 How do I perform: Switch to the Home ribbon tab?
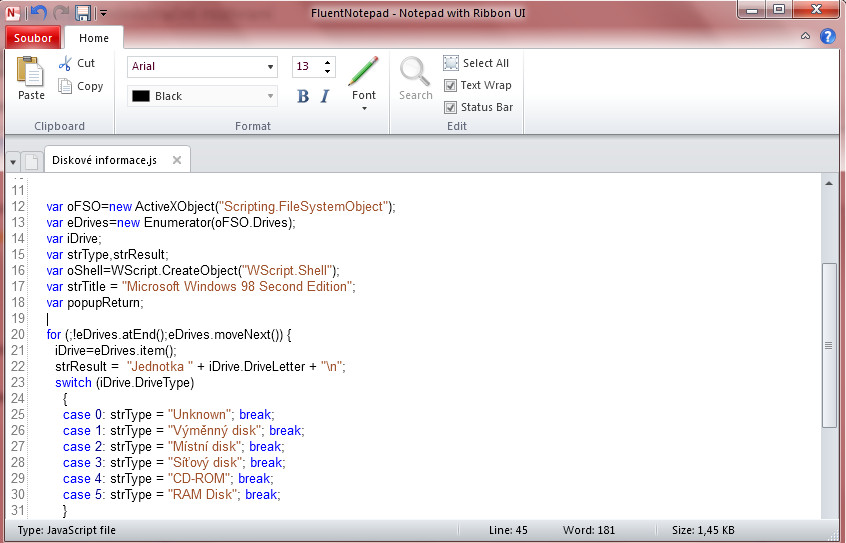pyautogui.click(x=94, y=38)
